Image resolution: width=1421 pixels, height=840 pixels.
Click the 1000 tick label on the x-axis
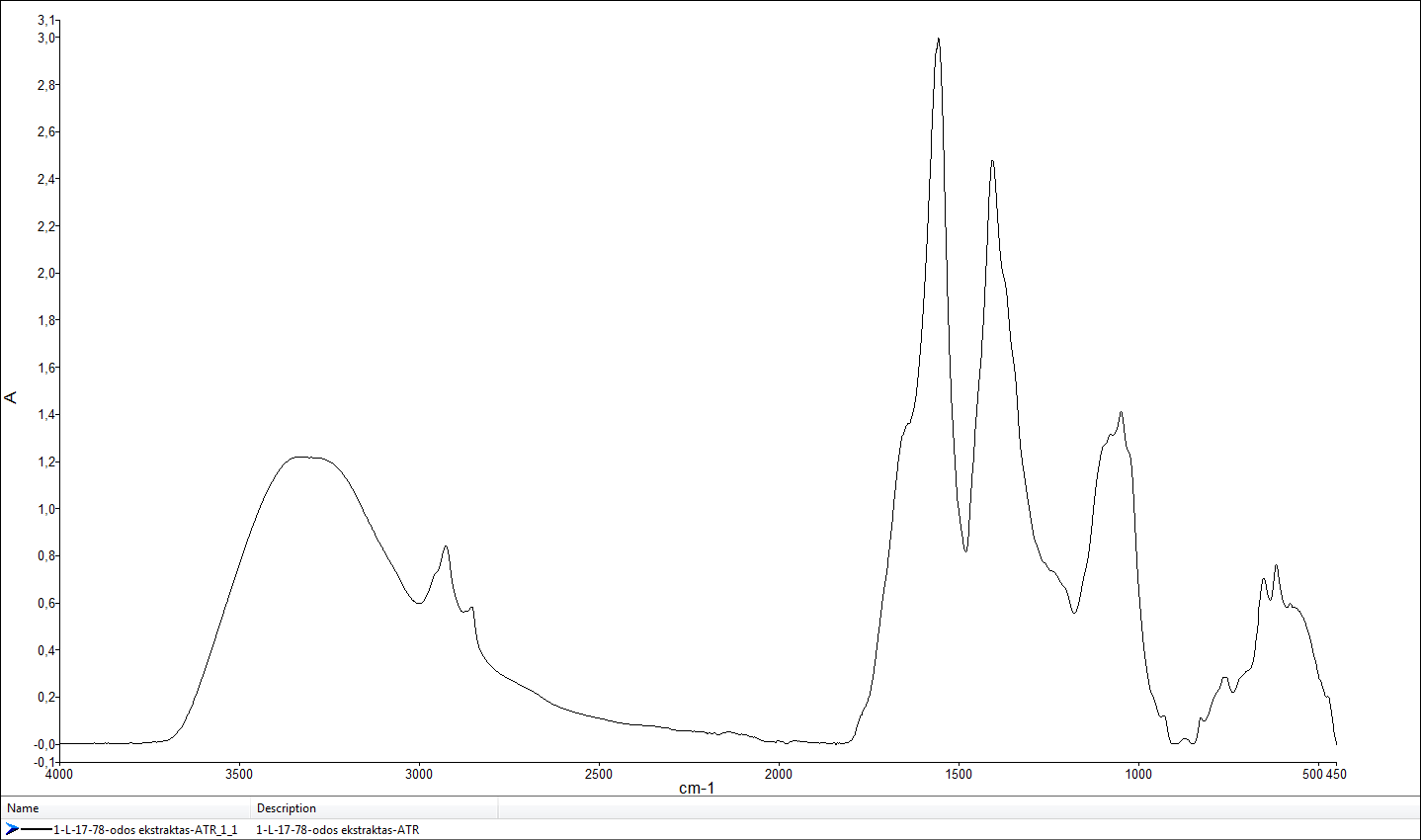pos(1138,774)
